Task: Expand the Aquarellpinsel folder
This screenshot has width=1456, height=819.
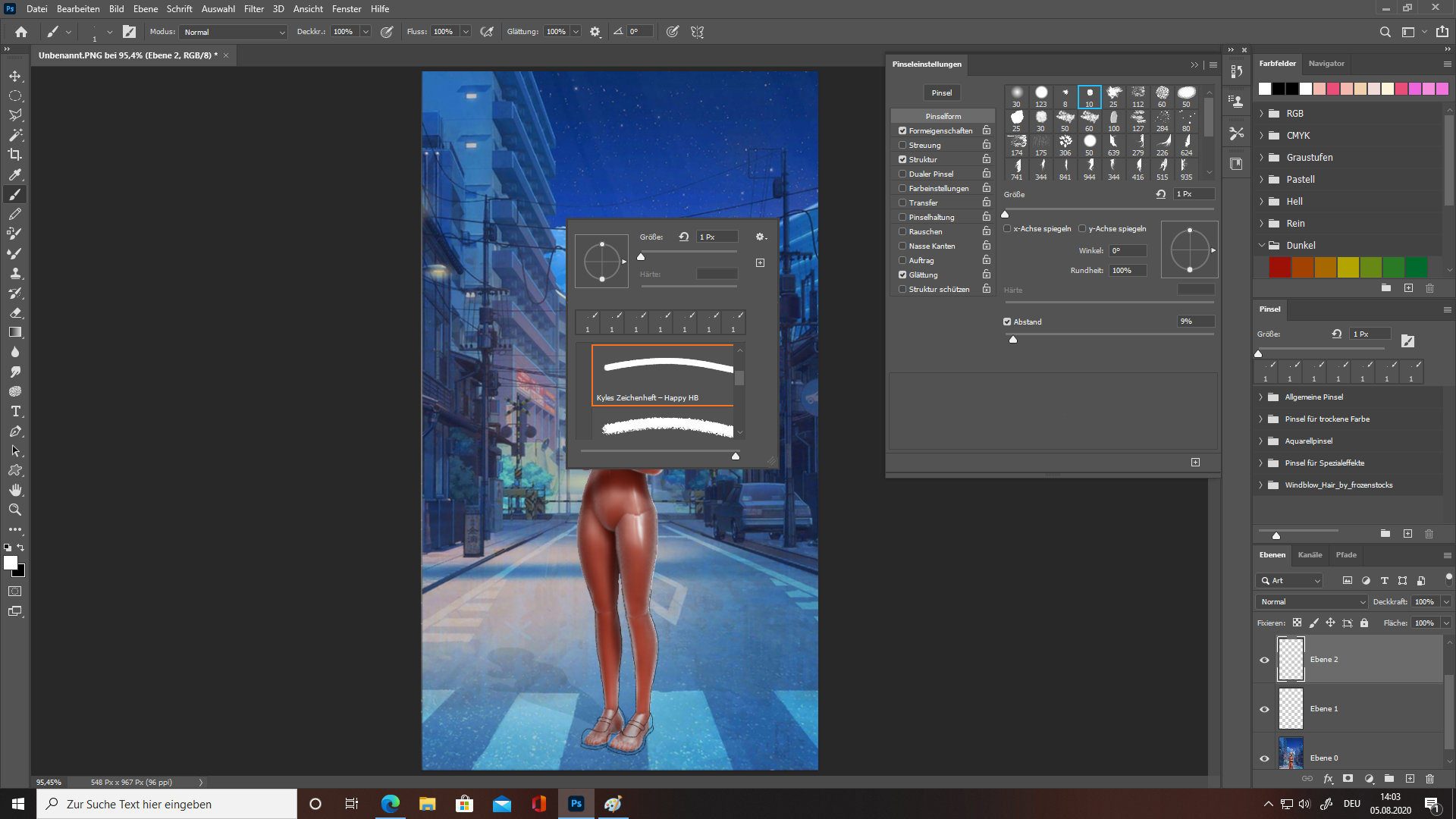Action: [x=1261, y=441]
